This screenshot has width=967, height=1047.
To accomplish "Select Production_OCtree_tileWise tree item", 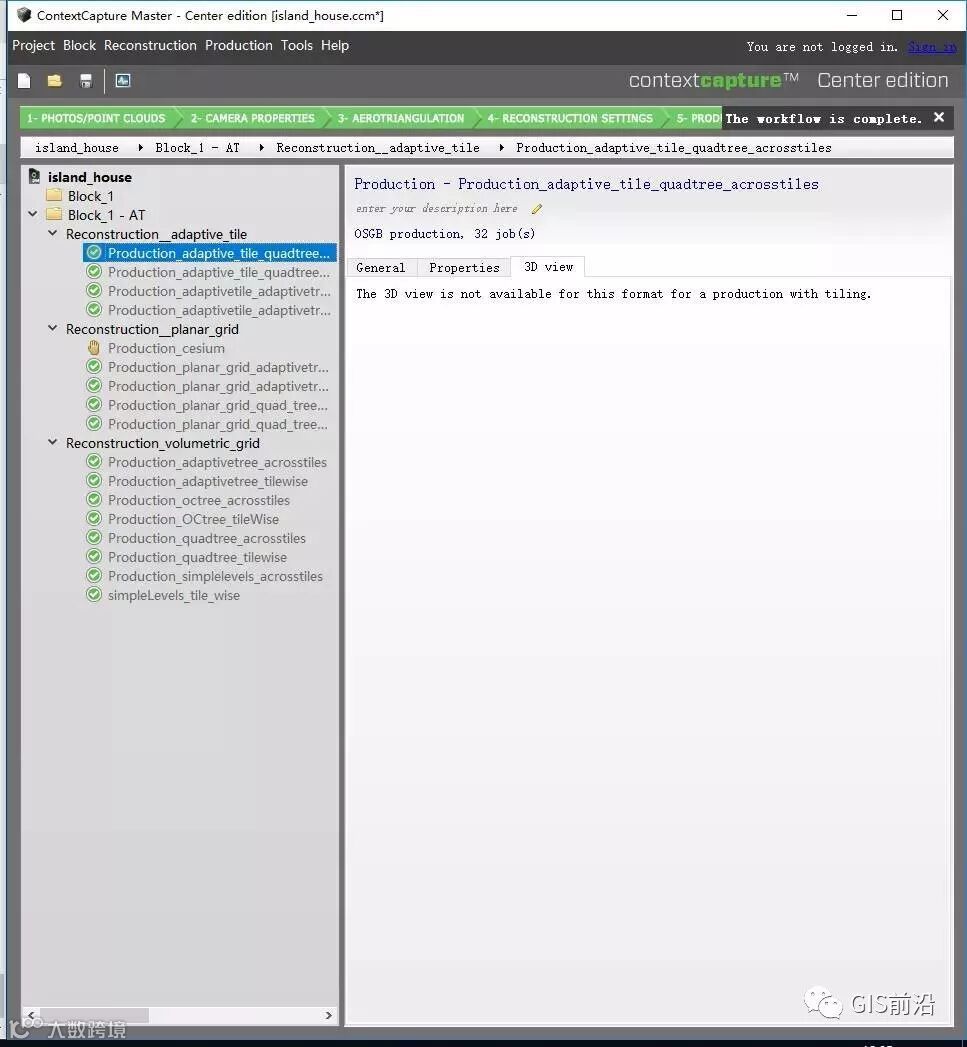I will (194, 519).
